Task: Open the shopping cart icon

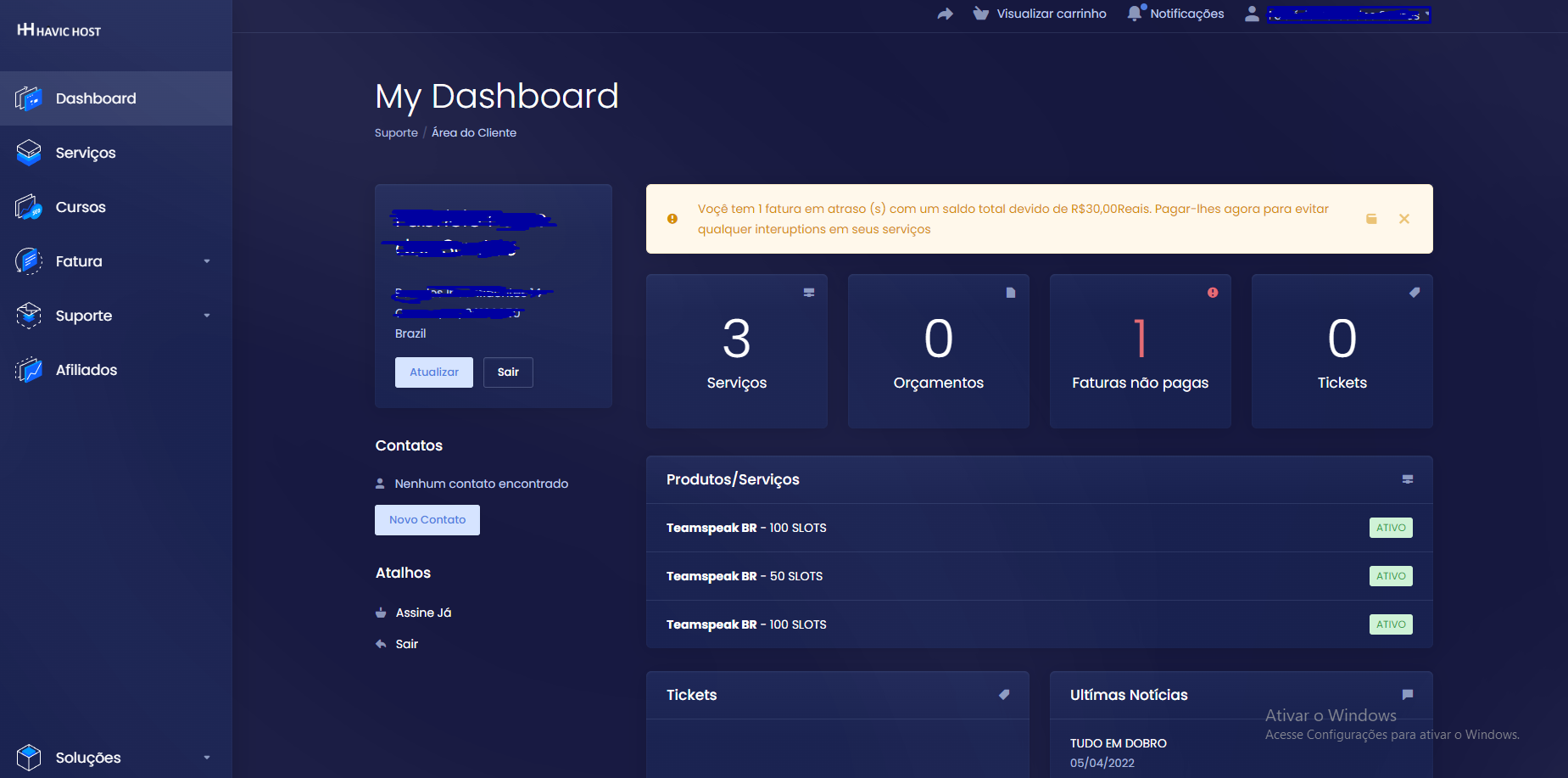Action: [981, 14]
